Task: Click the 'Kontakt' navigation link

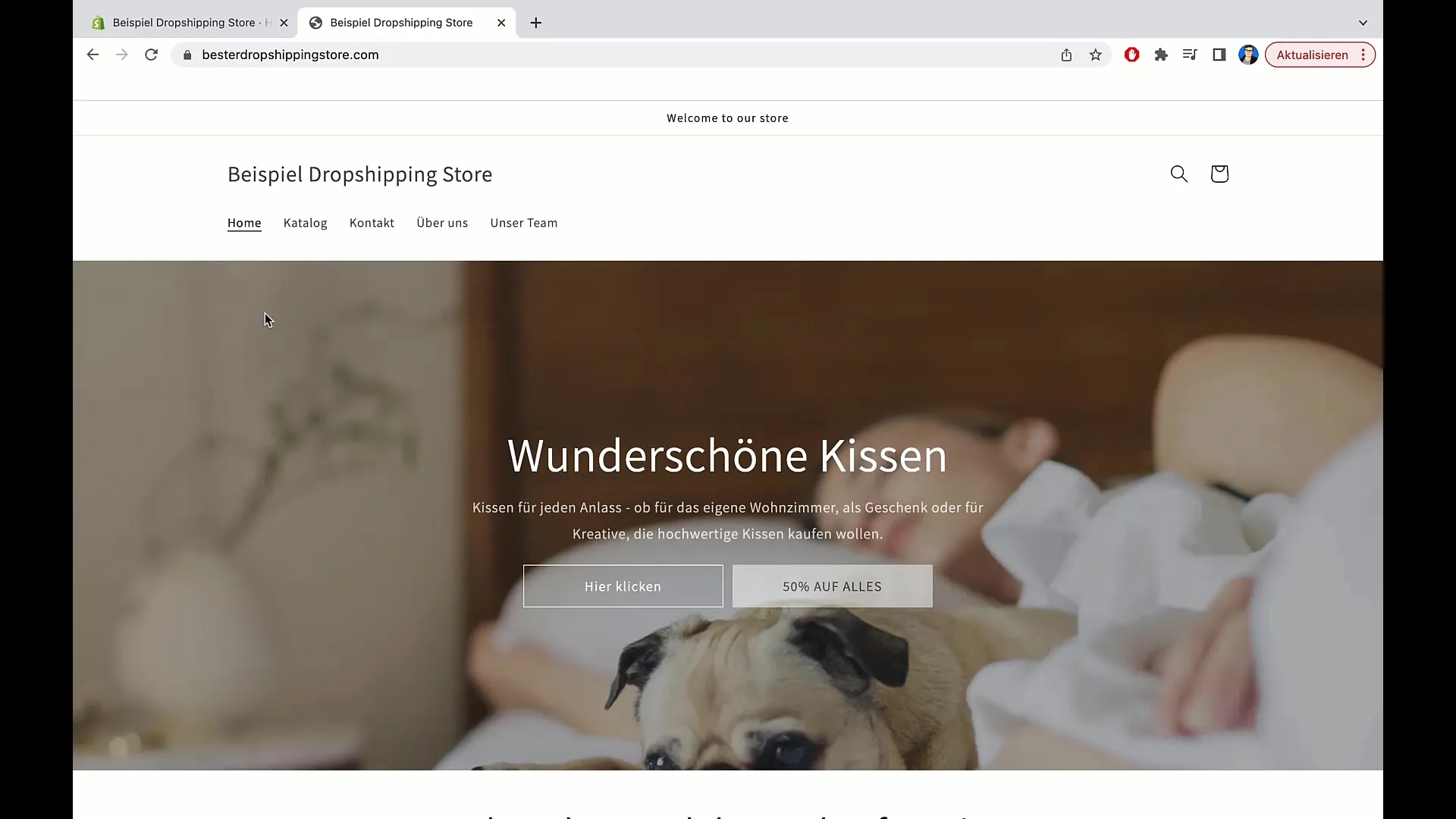Action: click(x=371, y=222)
